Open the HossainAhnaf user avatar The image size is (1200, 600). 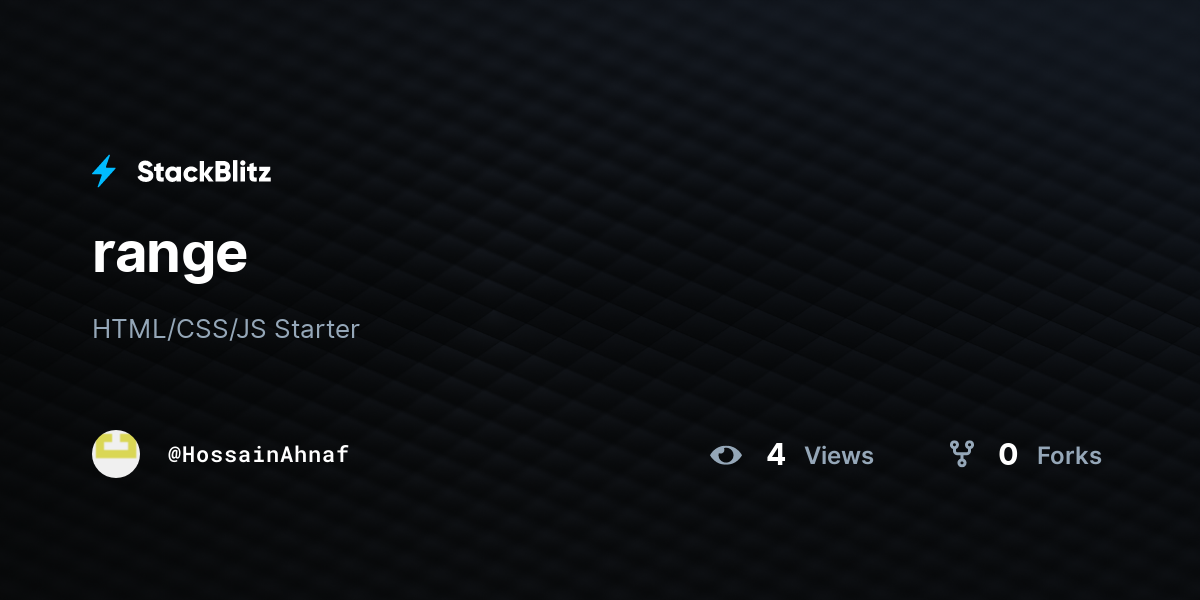click(116, 454)
